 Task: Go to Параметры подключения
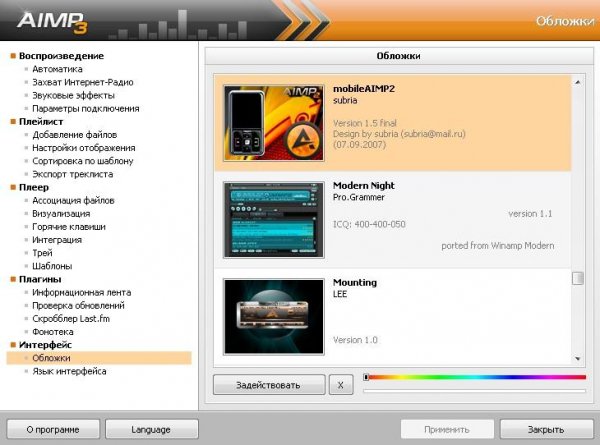coord(86,109)
